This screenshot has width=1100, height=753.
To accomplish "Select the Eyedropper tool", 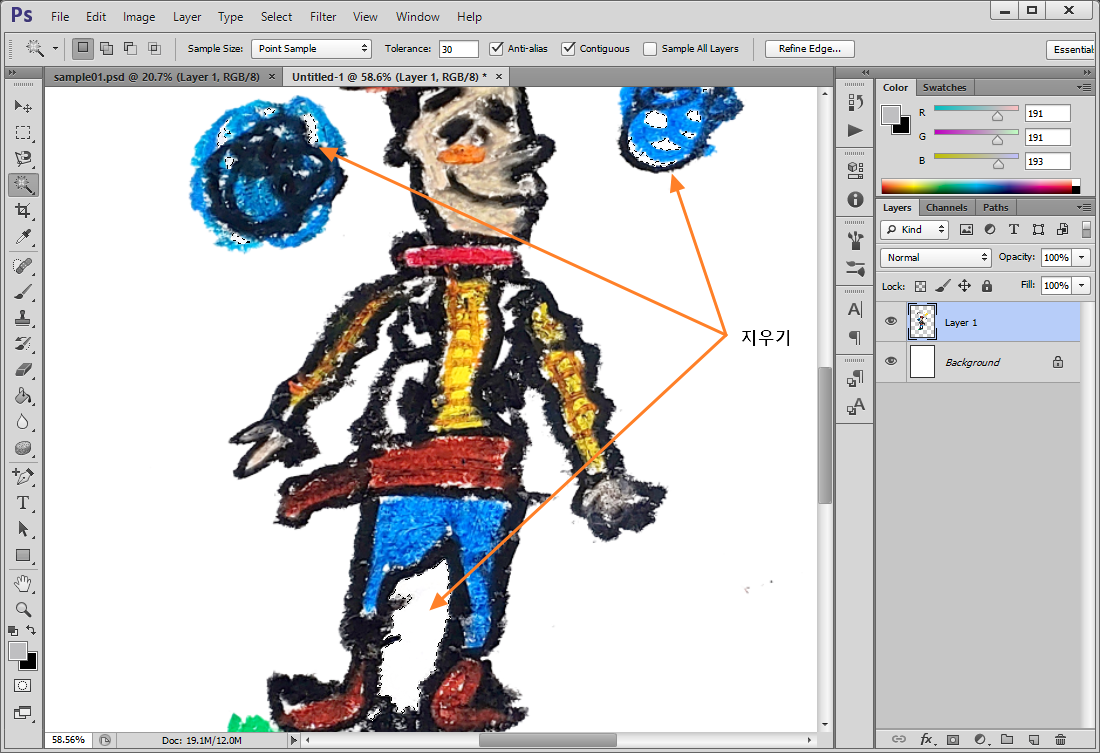I will (x=22, y=237).
